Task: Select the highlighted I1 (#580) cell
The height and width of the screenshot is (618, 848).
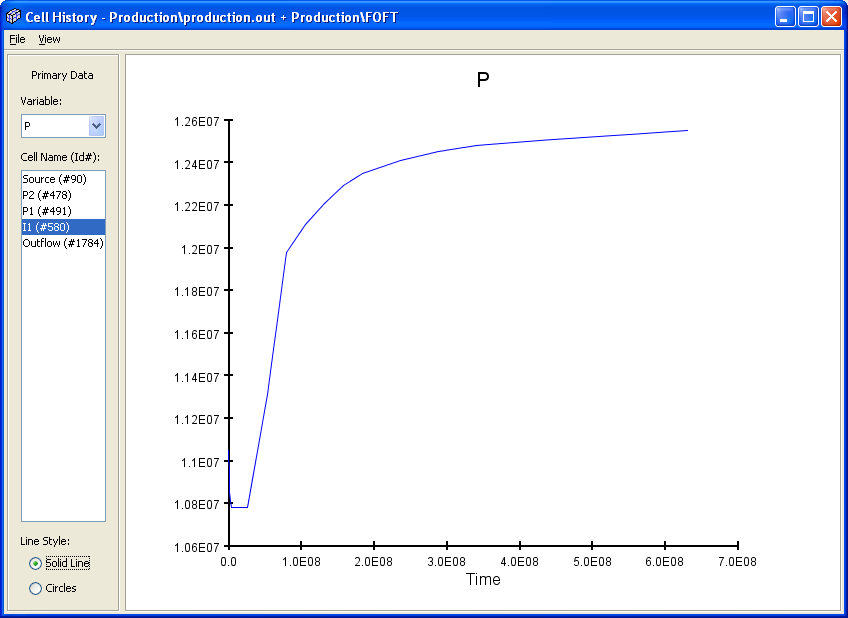Action: pyautogui.click(x=46, y=227)
